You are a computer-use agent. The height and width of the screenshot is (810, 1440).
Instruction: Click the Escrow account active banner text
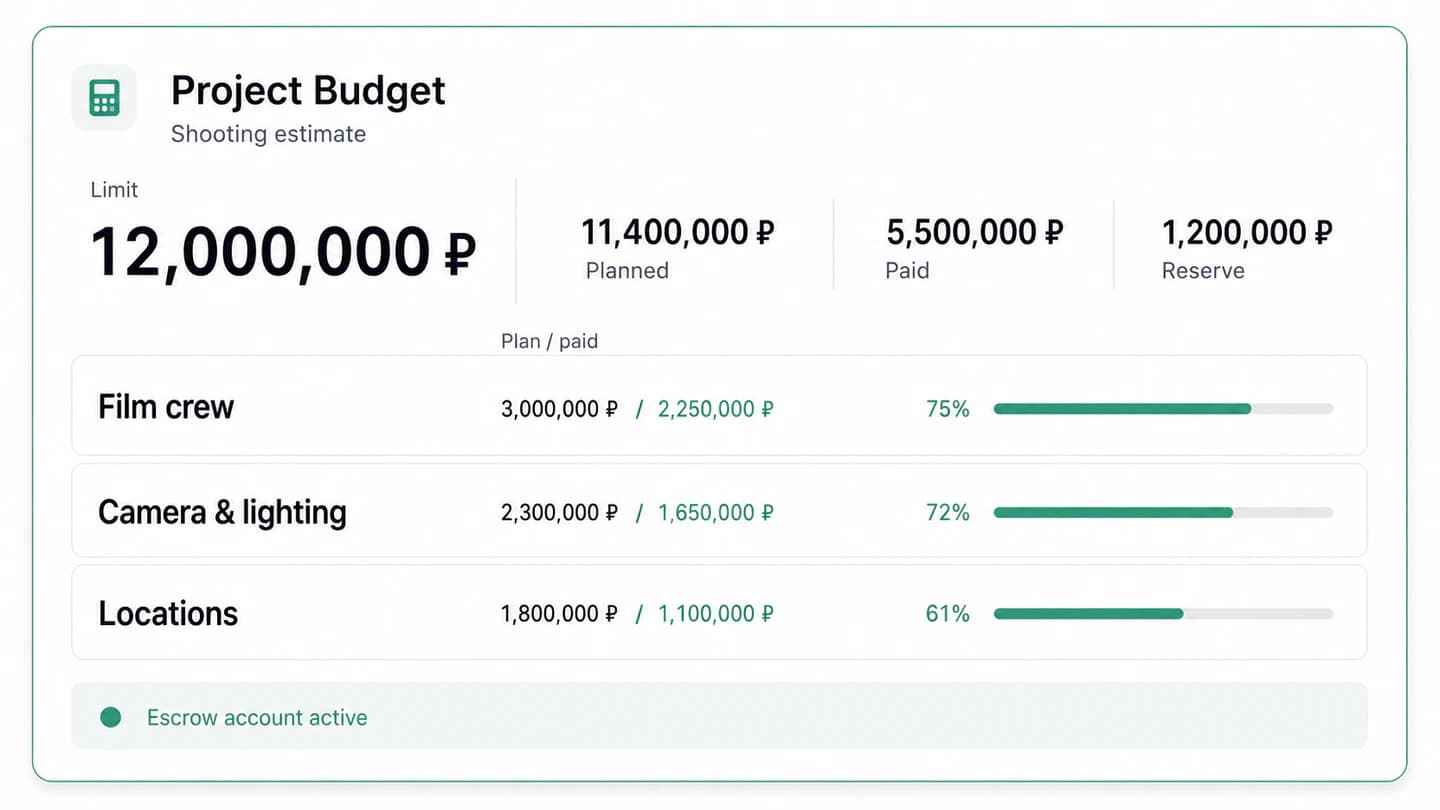point(257,717)
